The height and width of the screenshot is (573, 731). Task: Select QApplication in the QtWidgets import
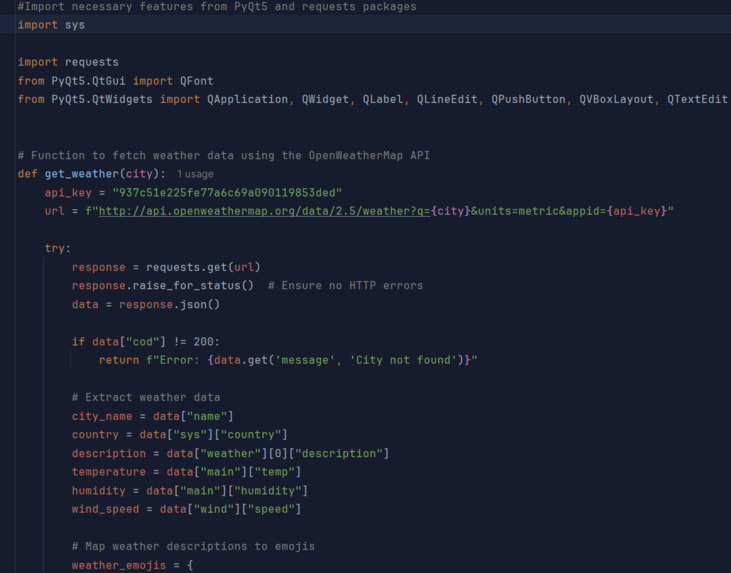tap(248, 99)
